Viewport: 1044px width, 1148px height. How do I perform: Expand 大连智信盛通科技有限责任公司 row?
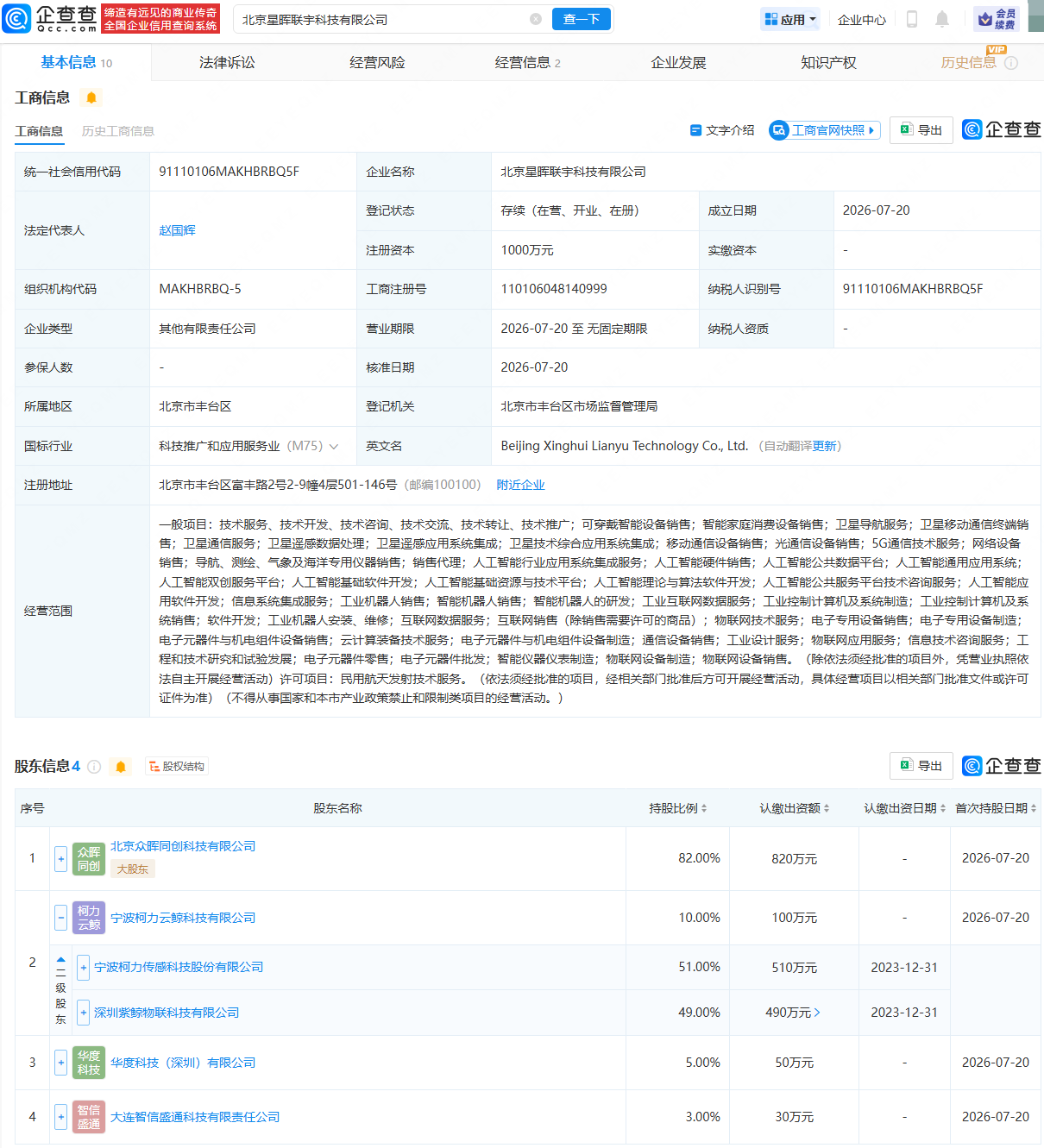point(60,1117)
